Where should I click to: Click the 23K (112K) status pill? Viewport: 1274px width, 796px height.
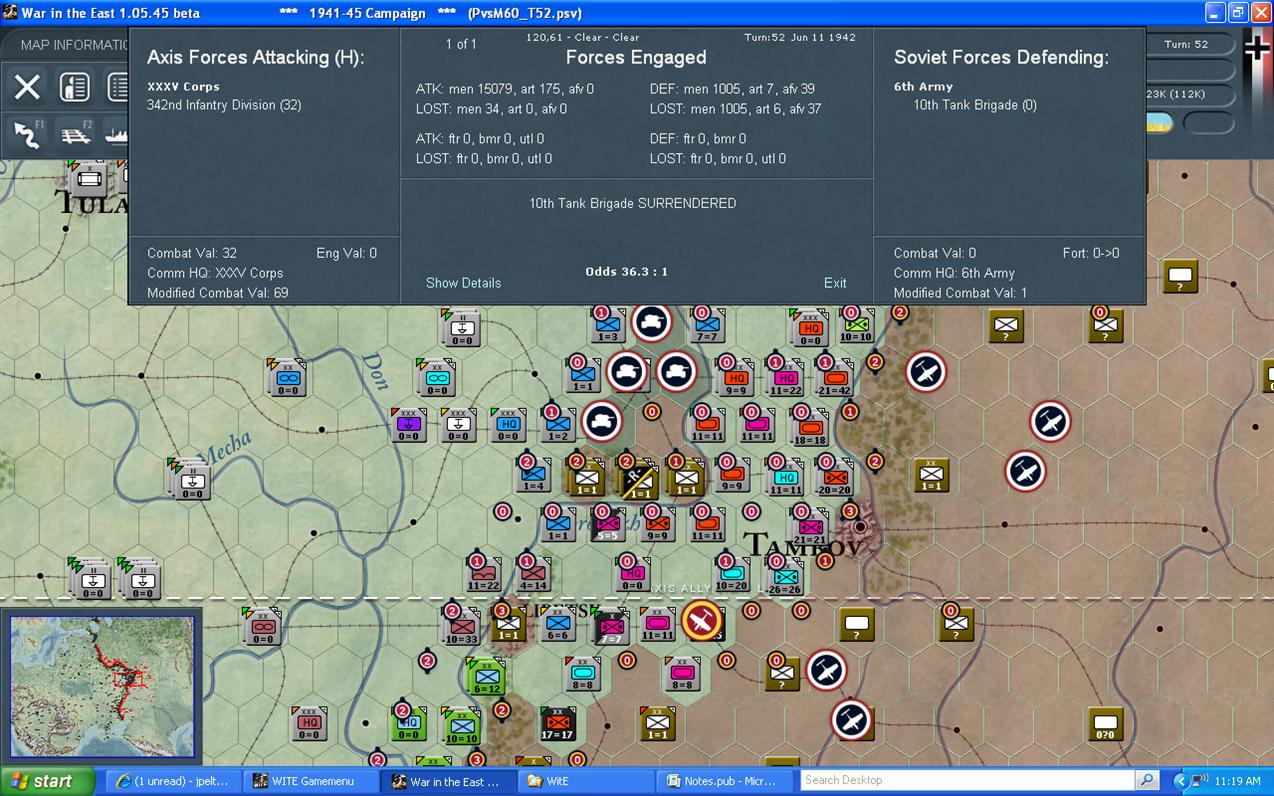1186,94
